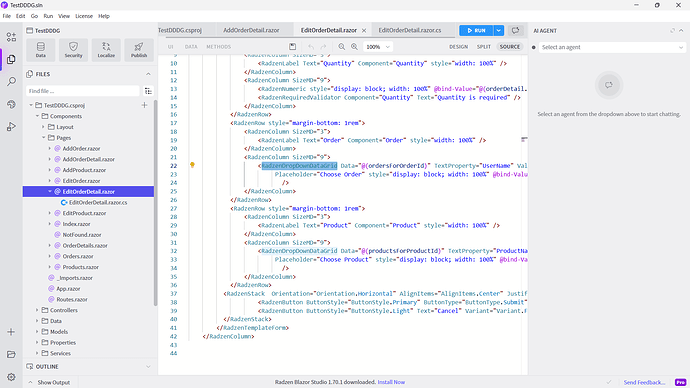Open the search sidebar icon

pos(11,81)
